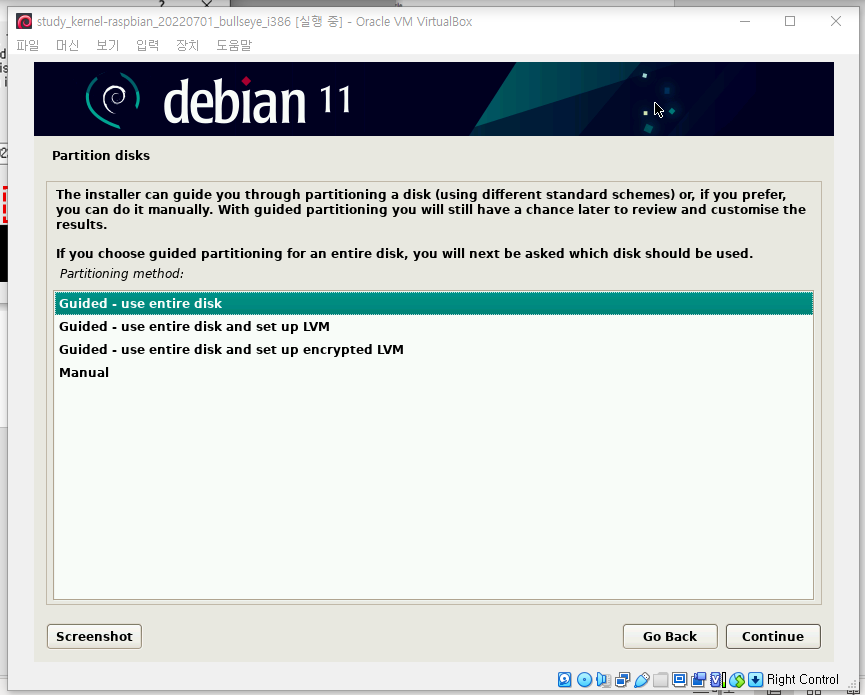The image size is (865, 695).
Task: Click the virtualization features status icon
Action: [717, 679]
